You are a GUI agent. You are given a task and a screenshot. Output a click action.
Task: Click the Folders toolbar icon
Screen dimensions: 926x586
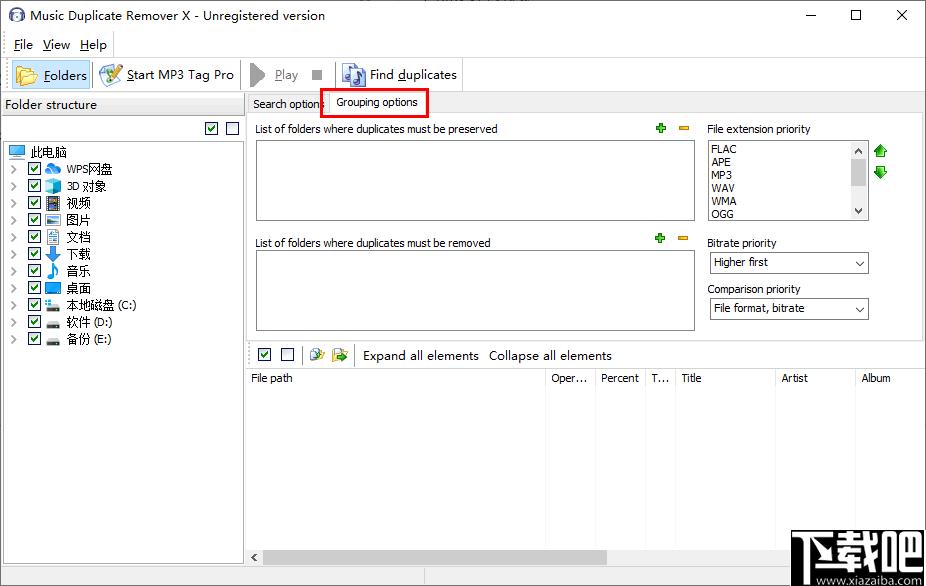tap(26, 76)
